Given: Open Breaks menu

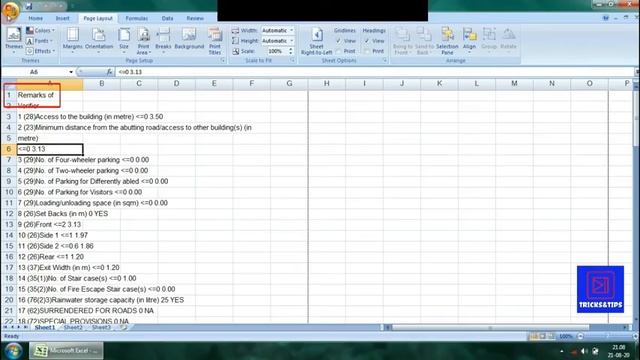Looking at the screenshot, I should 163,40.
